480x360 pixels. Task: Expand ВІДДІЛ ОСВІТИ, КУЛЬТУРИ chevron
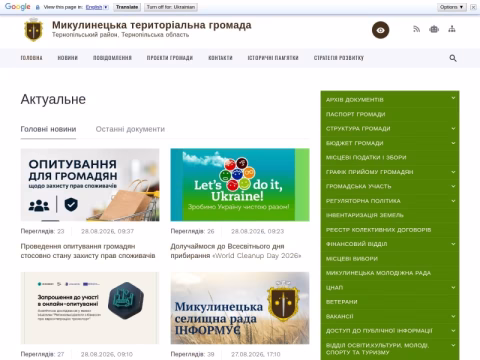click(x=453, y=345)
